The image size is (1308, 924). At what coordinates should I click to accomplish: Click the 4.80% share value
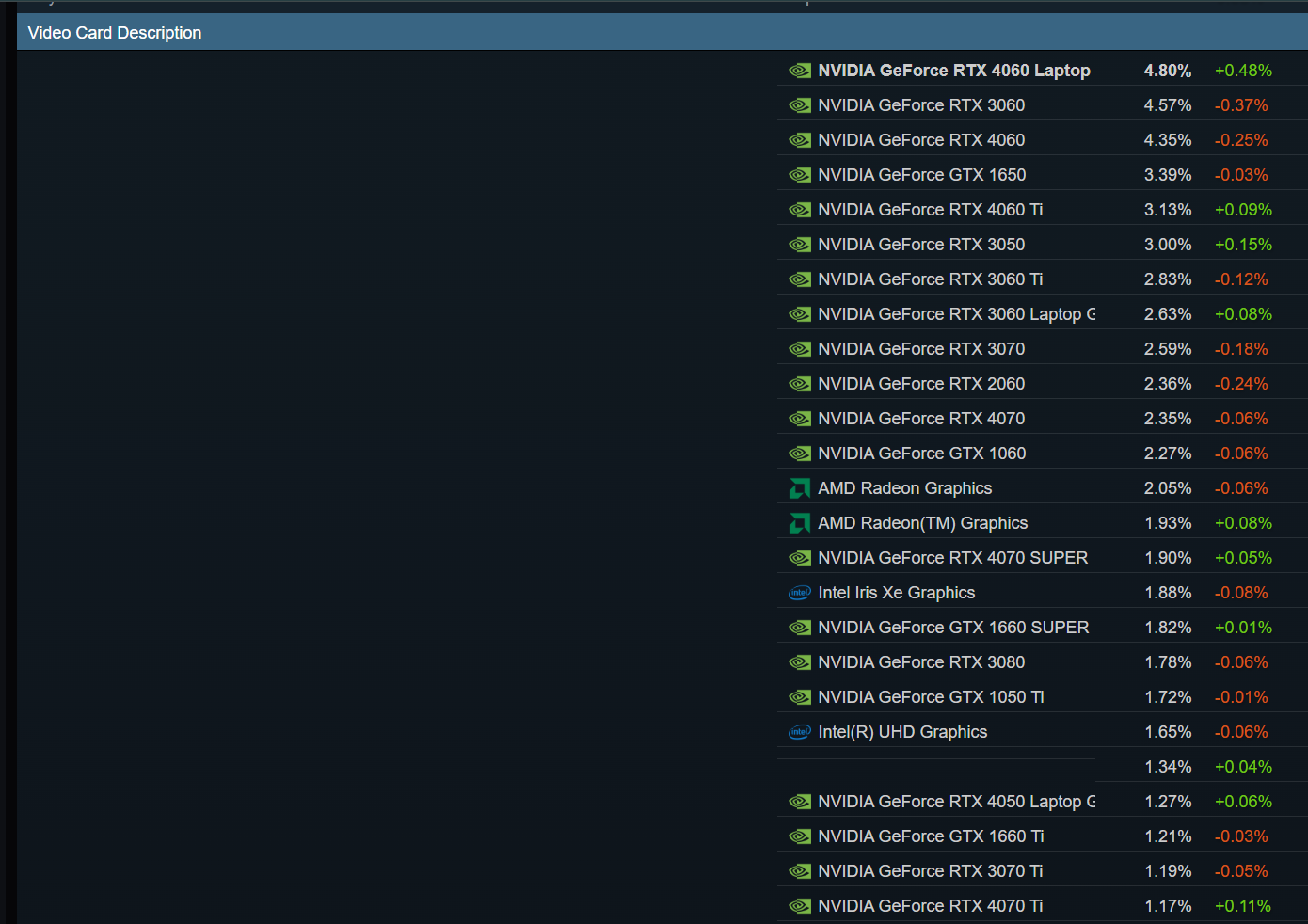(1168, 71)
